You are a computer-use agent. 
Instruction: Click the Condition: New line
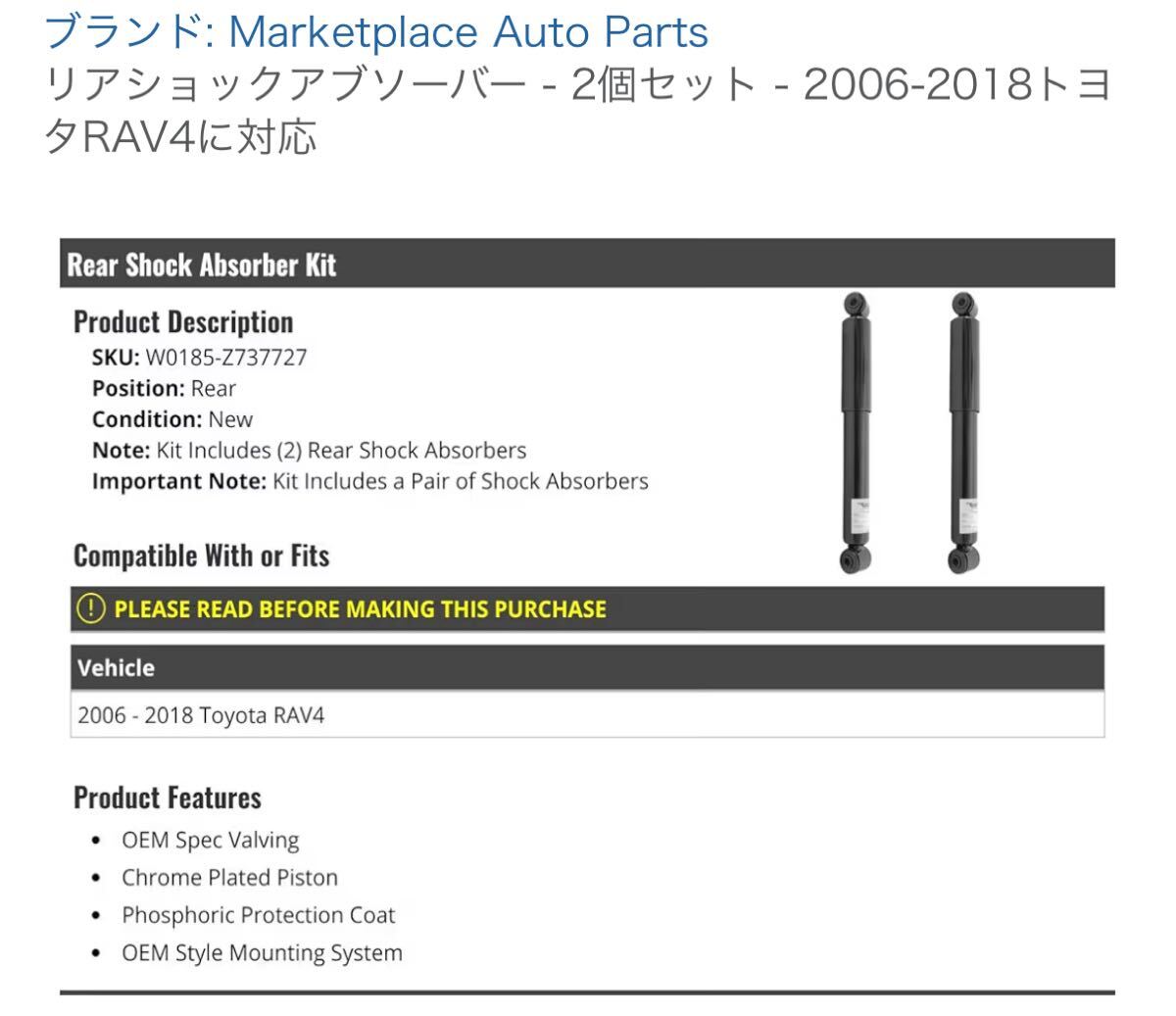point(172,419)
